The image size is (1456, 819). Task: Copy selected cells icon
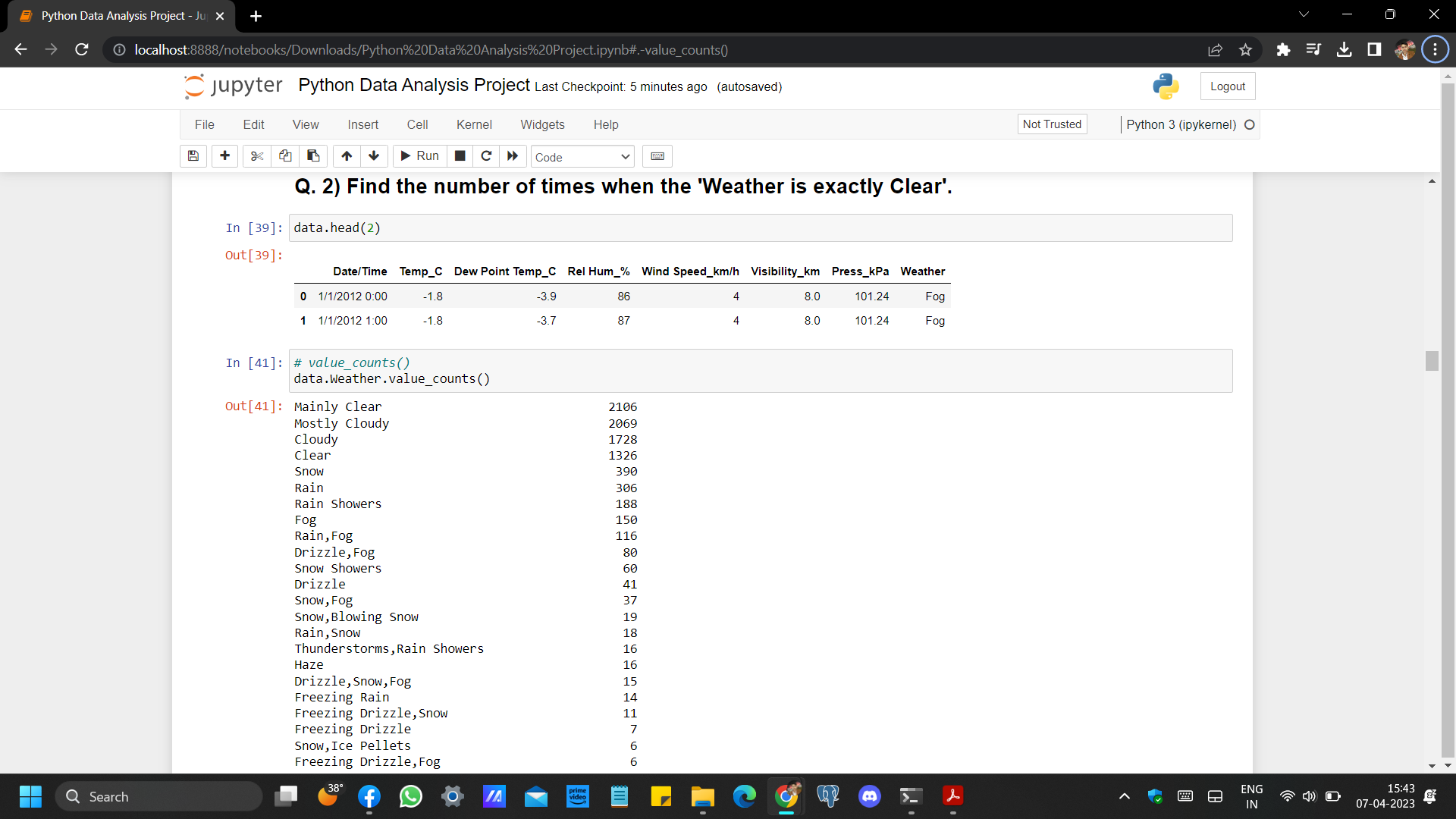[x=285, y=156]
